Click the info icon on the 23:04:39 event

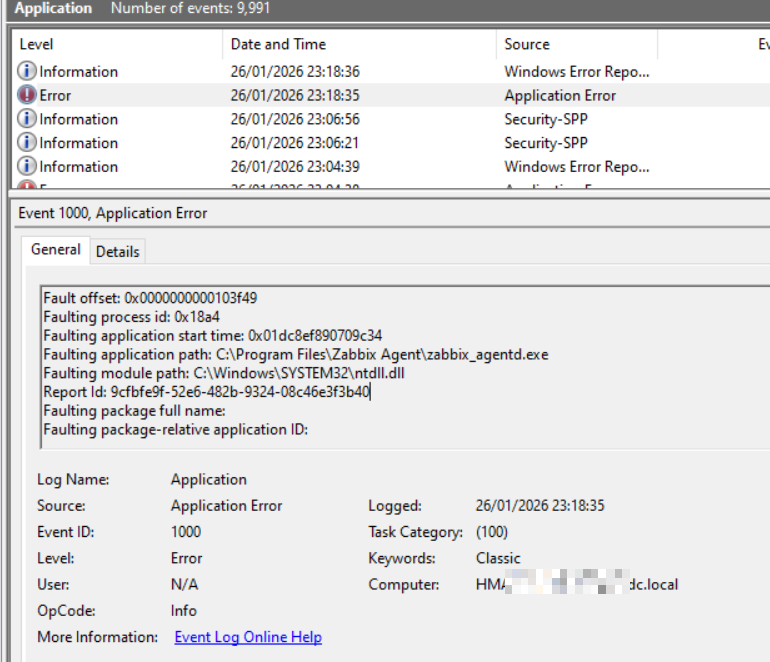27,167
